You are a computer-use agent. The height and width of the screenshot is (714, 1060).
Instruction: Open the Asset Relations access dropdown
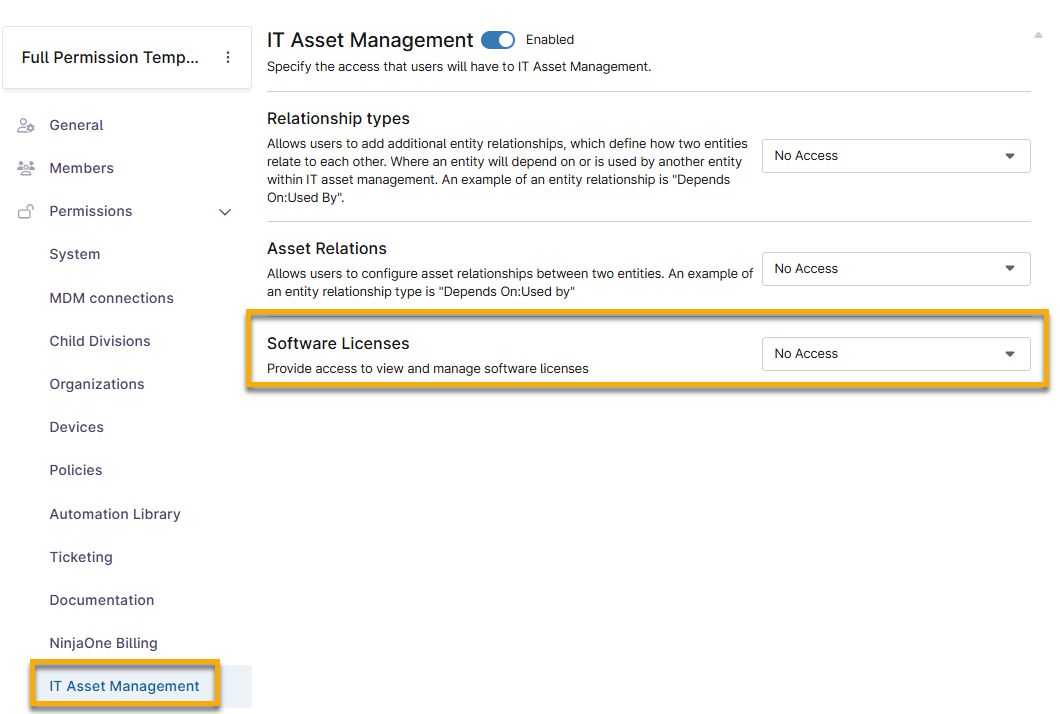[x=895, y=269]
